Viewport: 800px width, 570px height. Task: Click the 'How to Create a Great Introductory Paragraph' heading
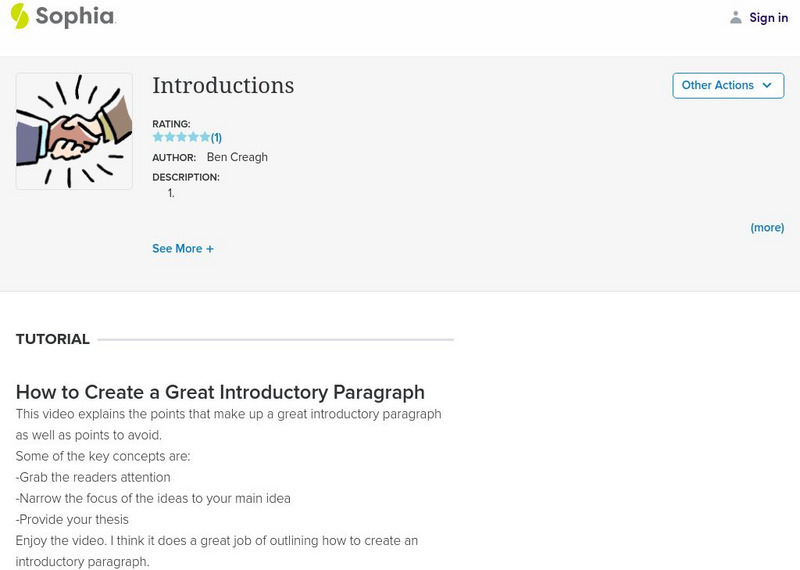coord(220,392)
